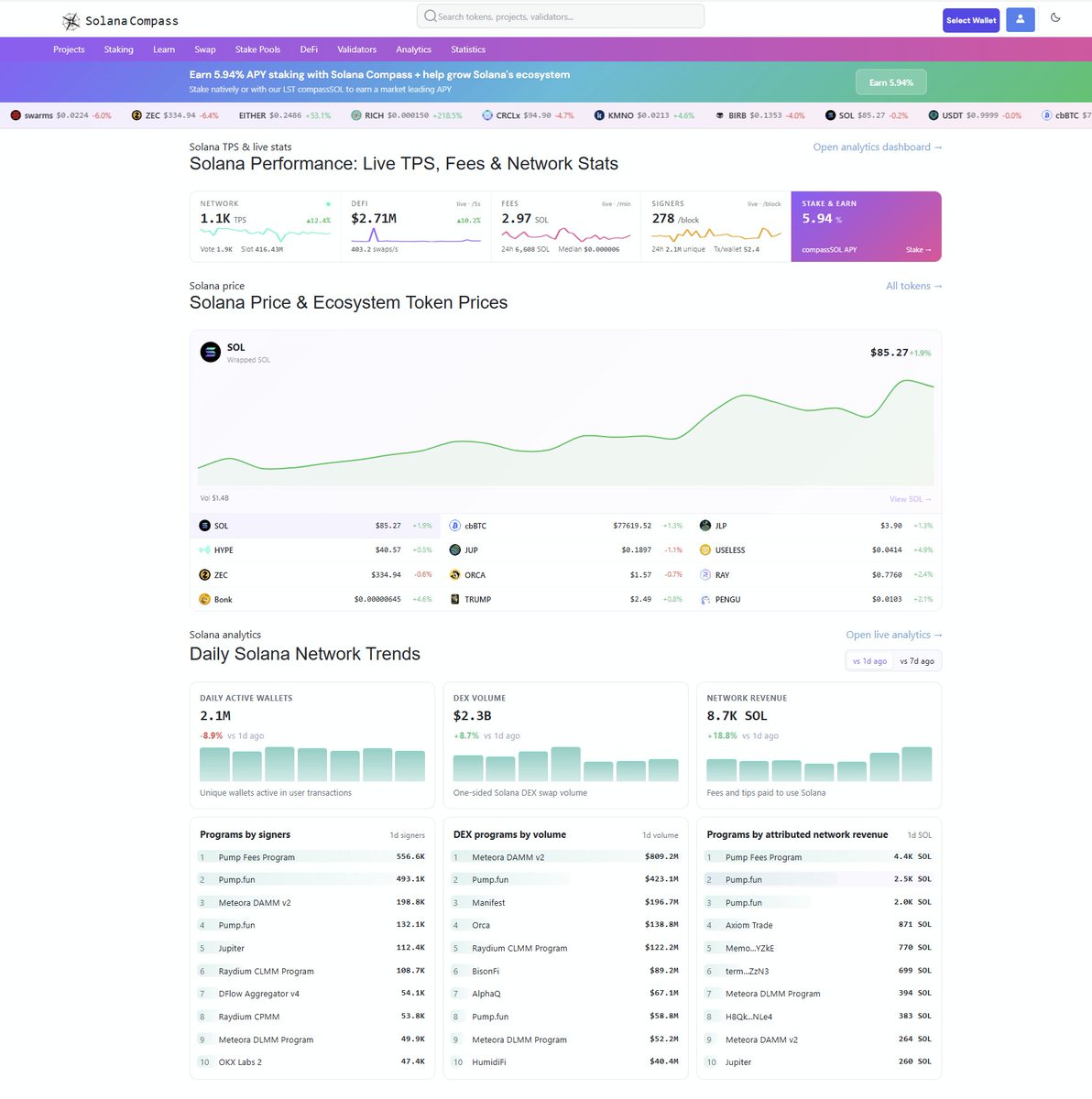The image size is (1092, 1099).
Task: Click the Bonk token icon
Action: (204, 600)
